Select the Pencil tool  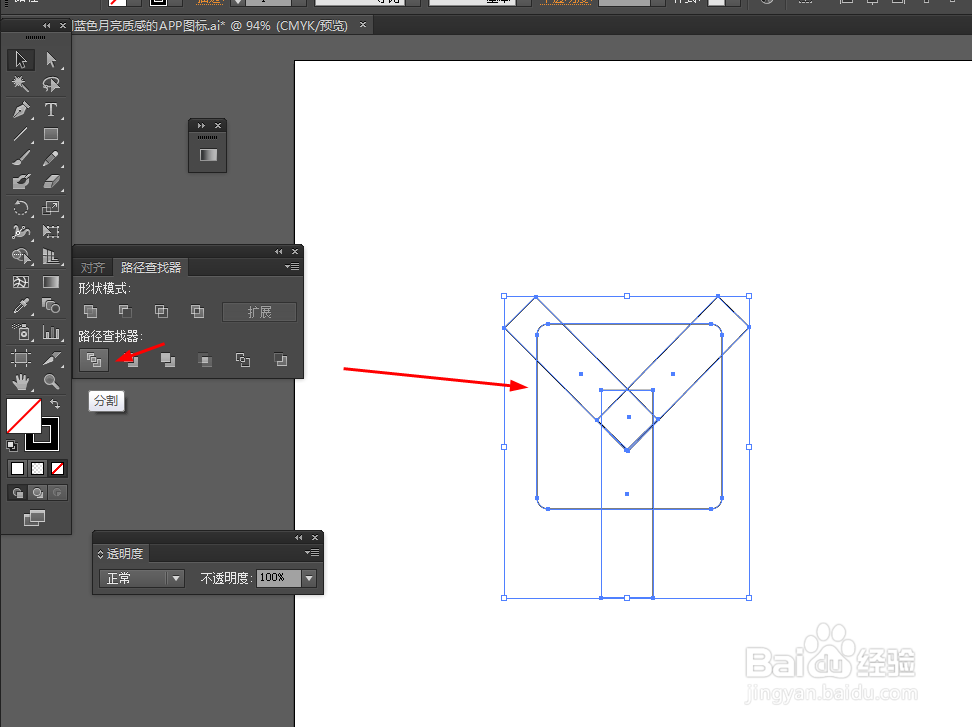(x=51, y=158)
